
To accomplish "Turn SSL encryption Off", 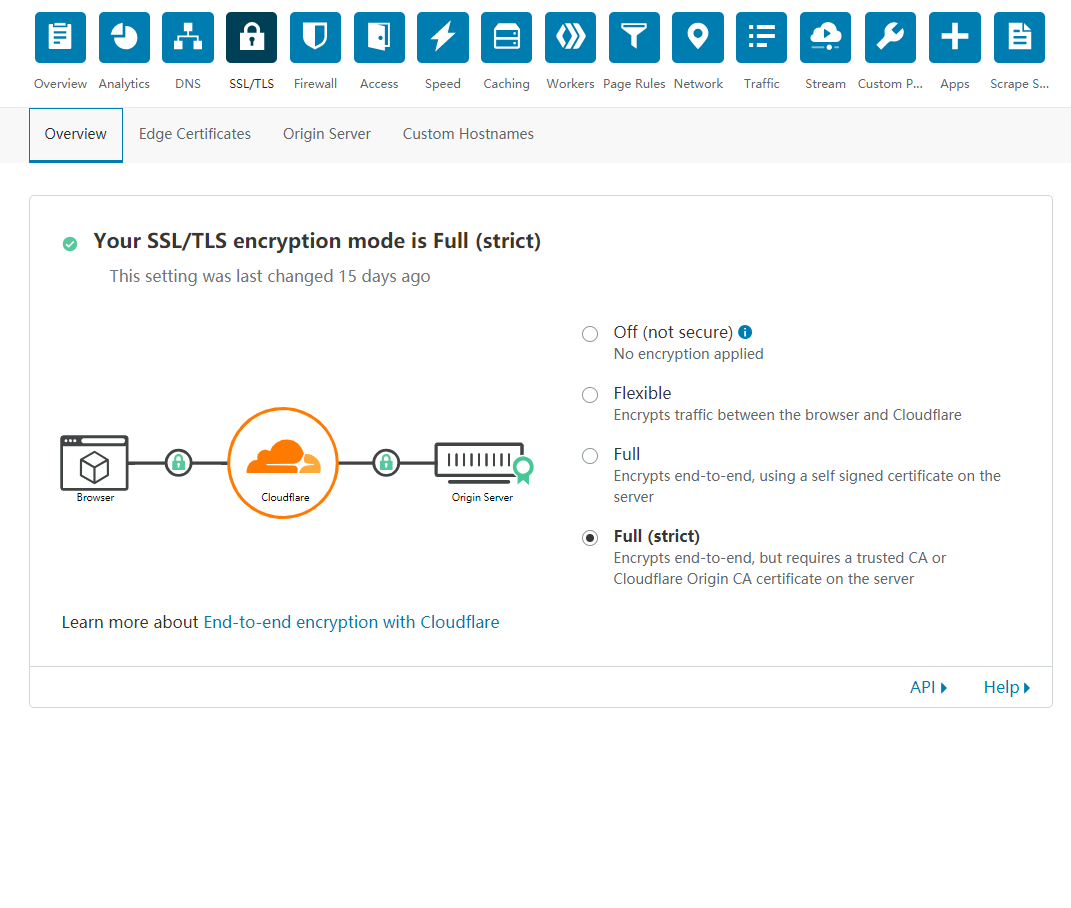I will pos(590,333).
